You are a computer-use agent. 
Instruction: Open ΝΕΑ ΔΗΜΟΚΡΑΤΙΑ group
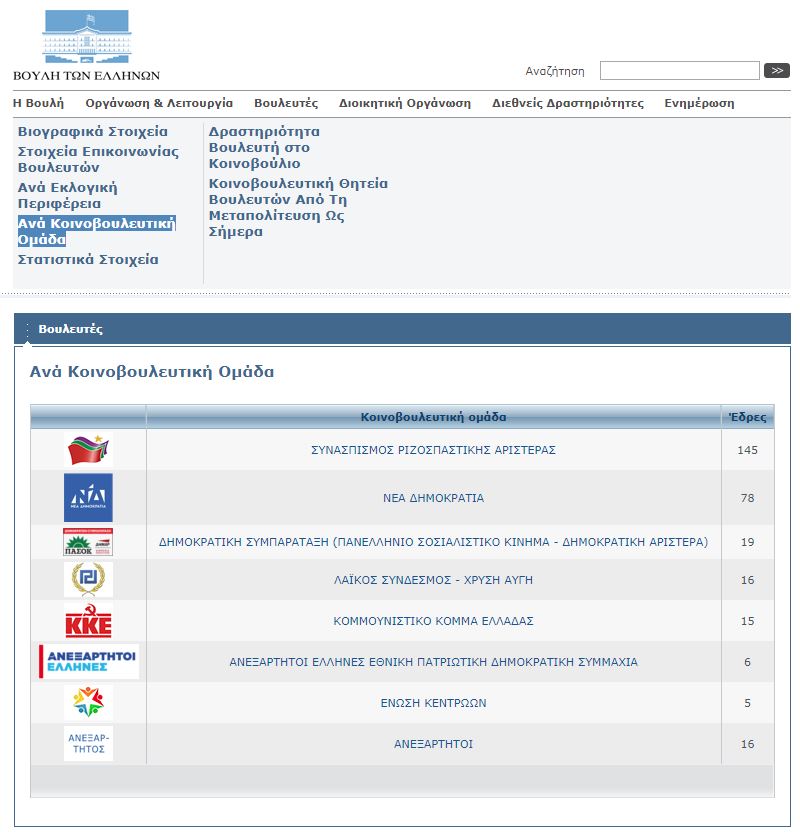click(x=433, y=498)
